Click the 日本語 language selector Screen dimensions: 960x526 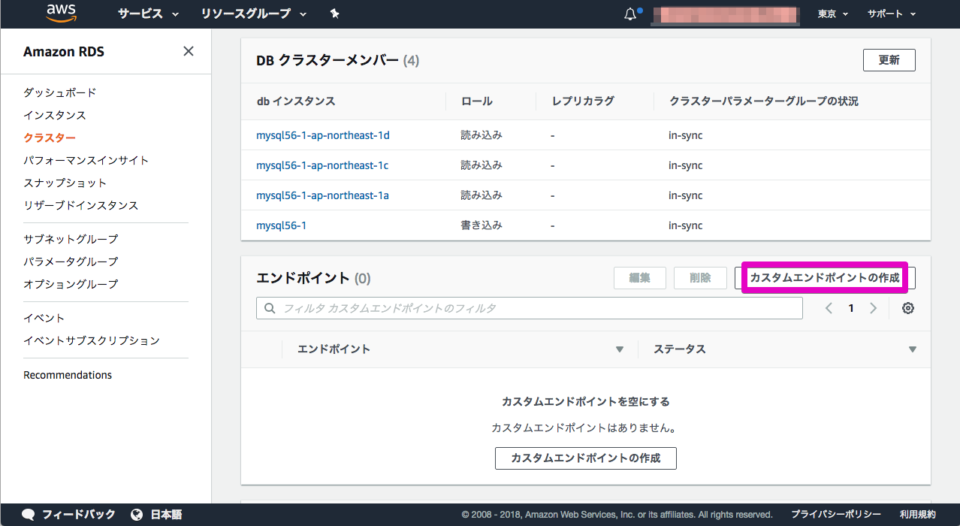click(x=166, y=514)
